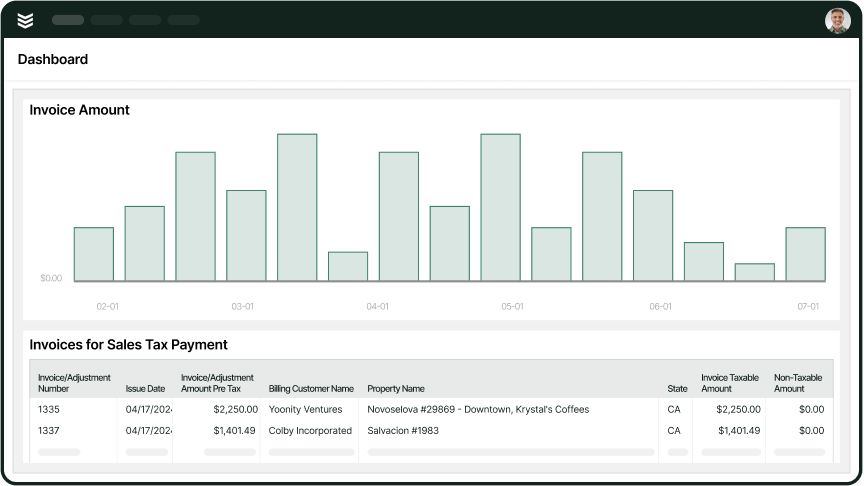Sort by Billing Customer Name column header
864x486 pixels.
coord(311,388)
